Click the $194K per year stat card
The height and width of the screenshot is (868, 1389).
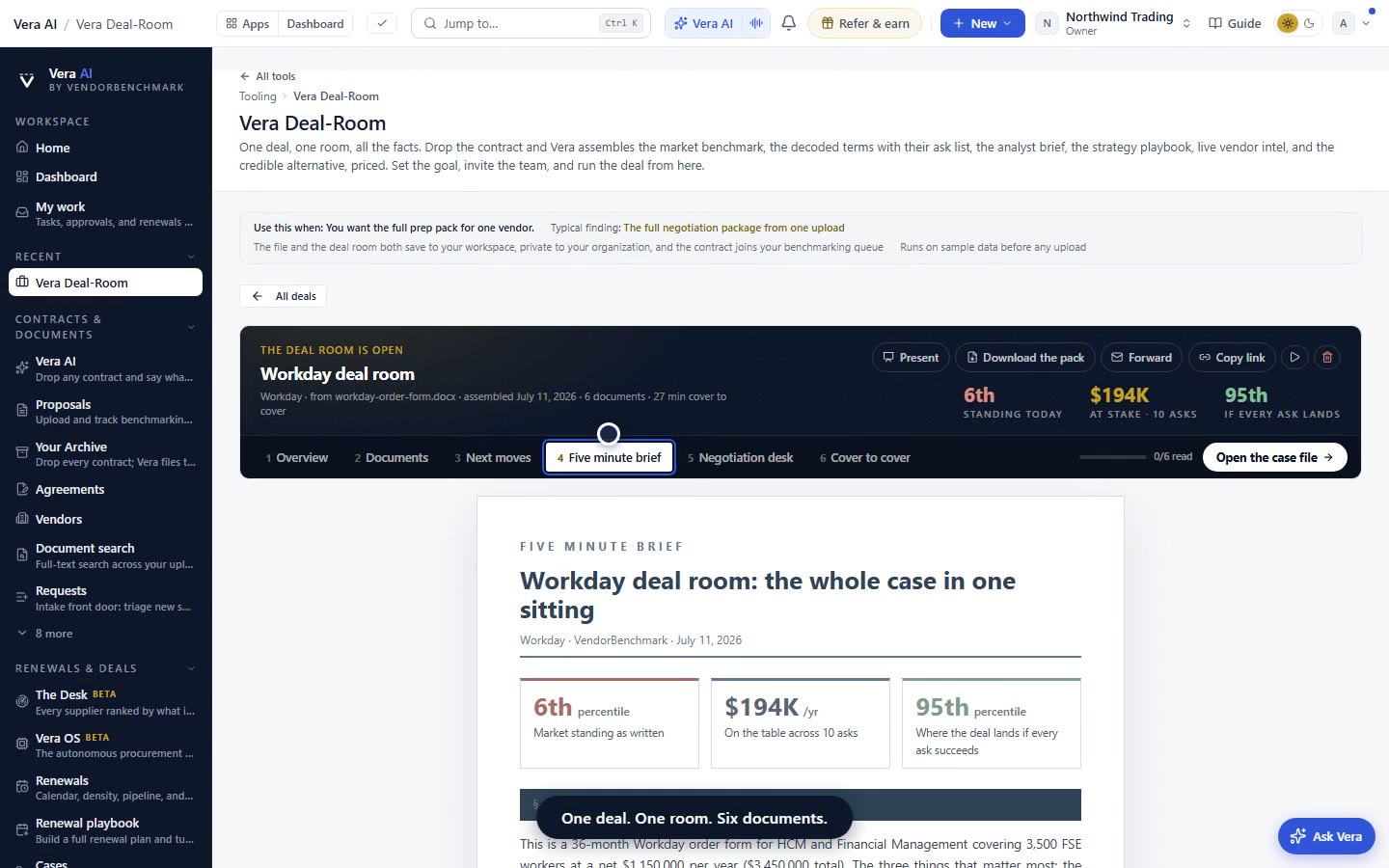[x=801, y=723]
